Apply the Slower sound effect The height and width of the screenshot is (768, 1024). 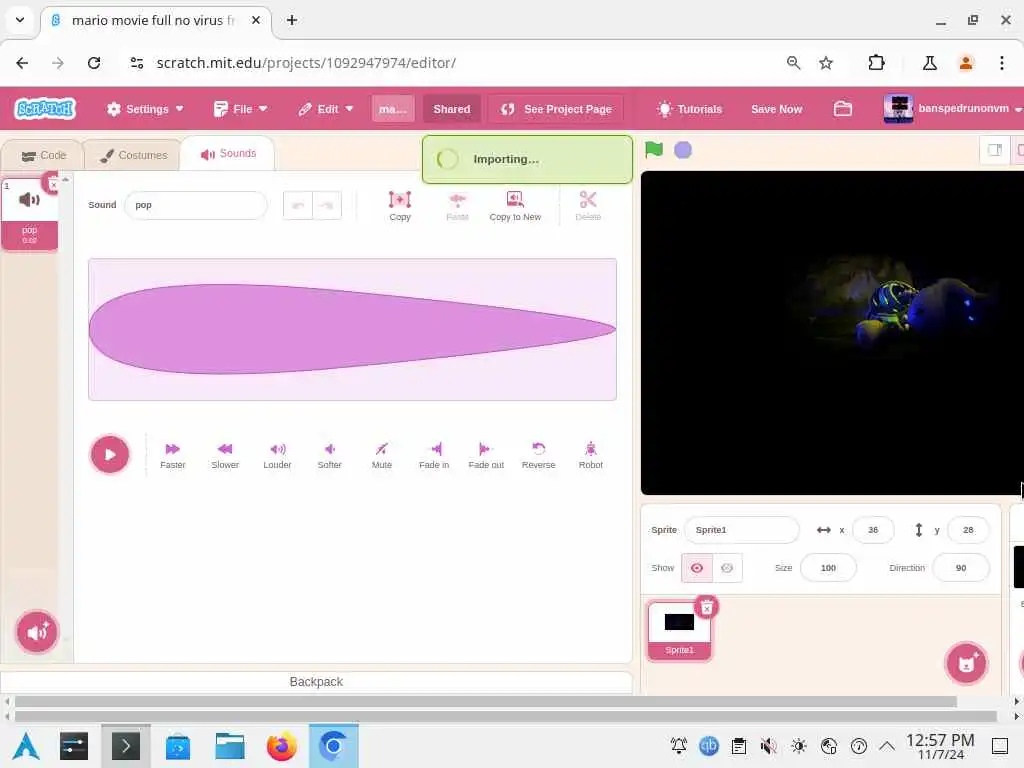pyautogui.click(x=225, y=455)
